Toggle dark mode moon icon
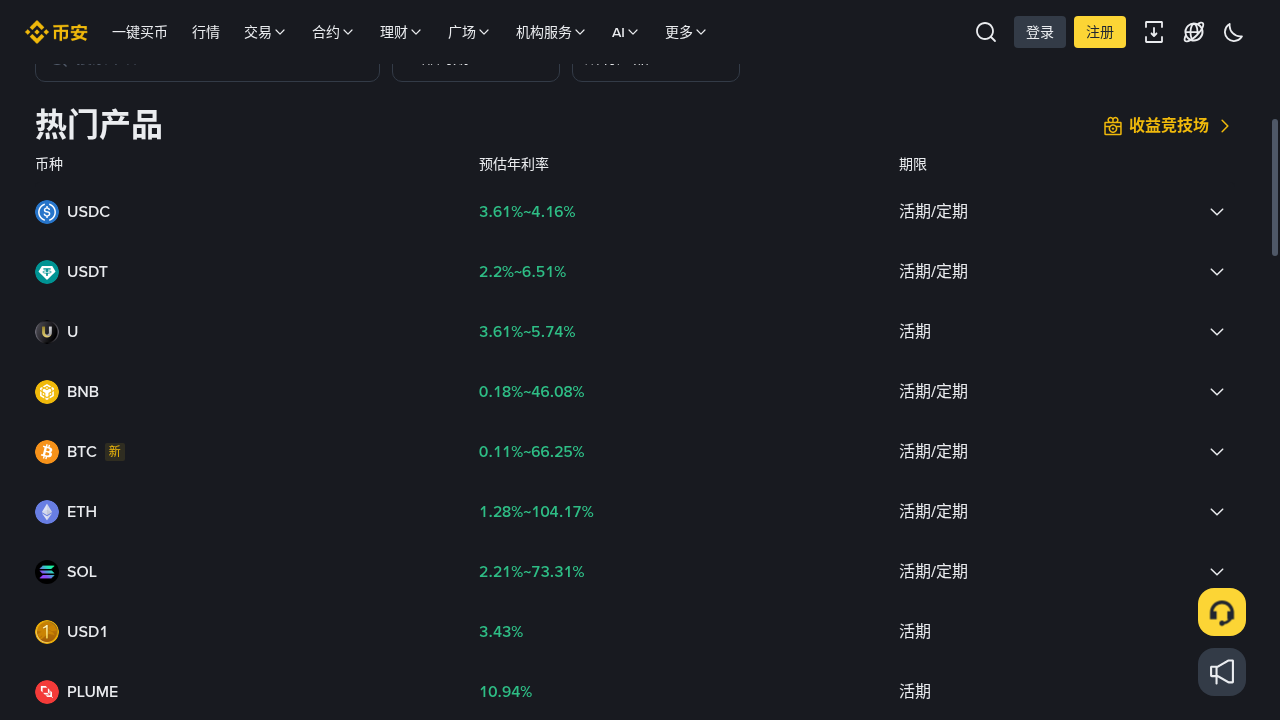 coord(1234,32)
